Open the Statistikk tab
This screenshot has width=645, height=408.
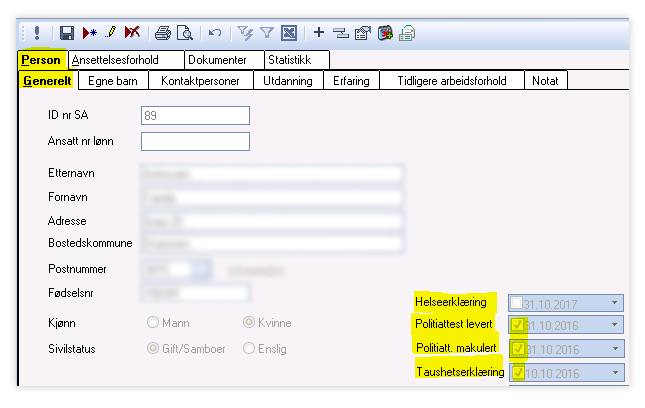pos(297,60)
